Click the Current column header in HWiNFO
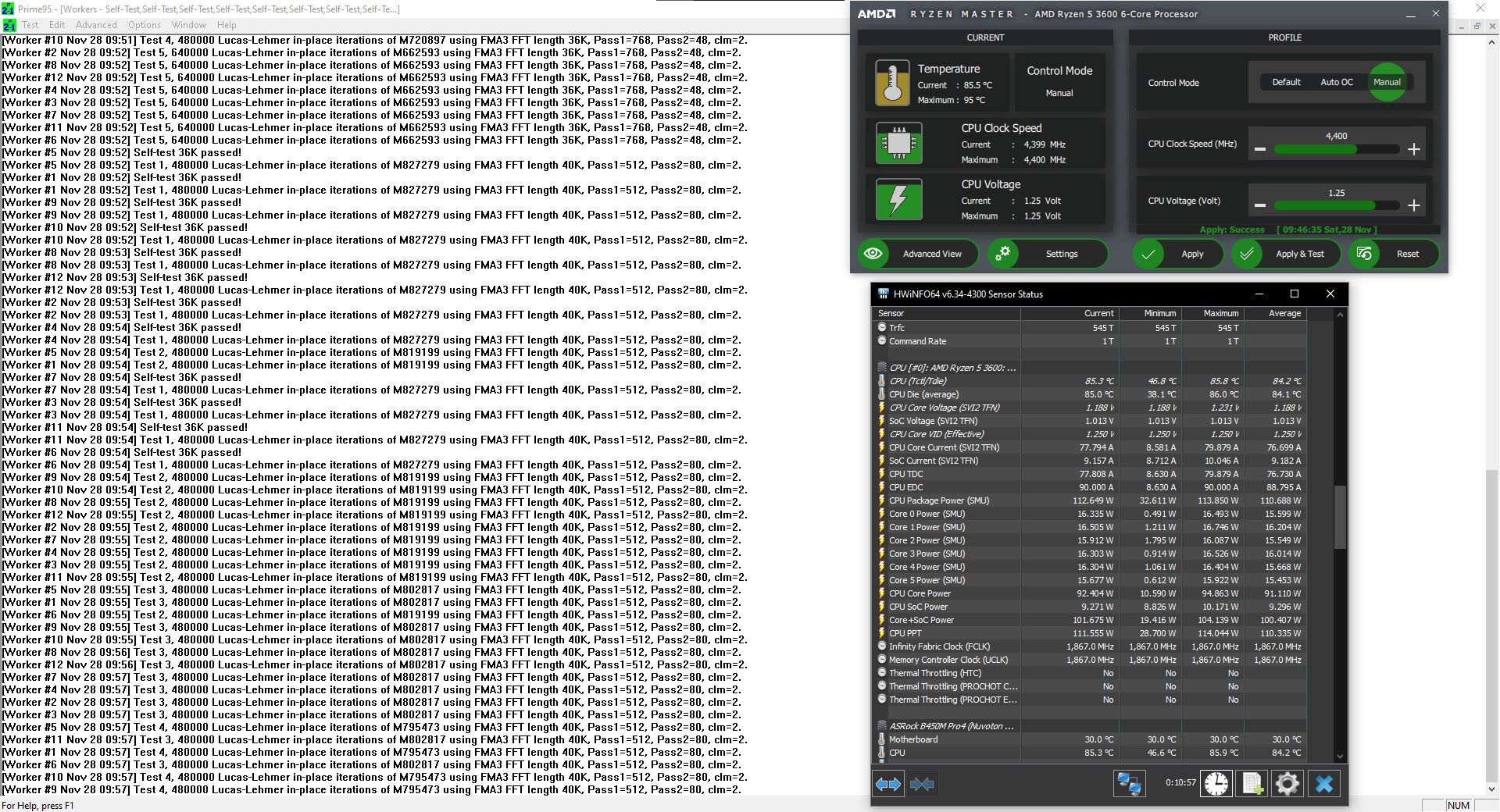This screenshot has width=1500, height=812. 1070,313
